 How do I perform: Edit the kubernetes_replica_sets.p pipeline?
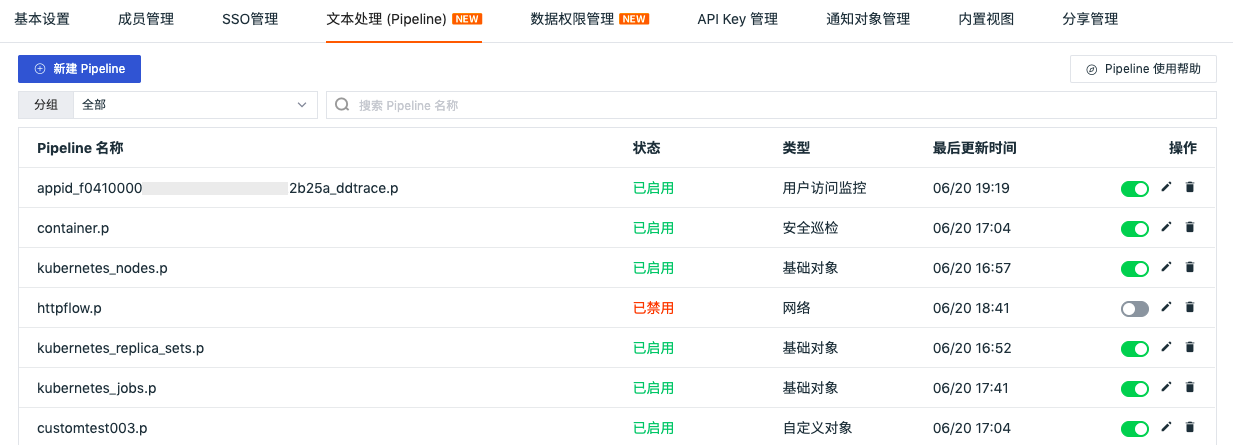pyautogui.click(x=1166, y=347)
